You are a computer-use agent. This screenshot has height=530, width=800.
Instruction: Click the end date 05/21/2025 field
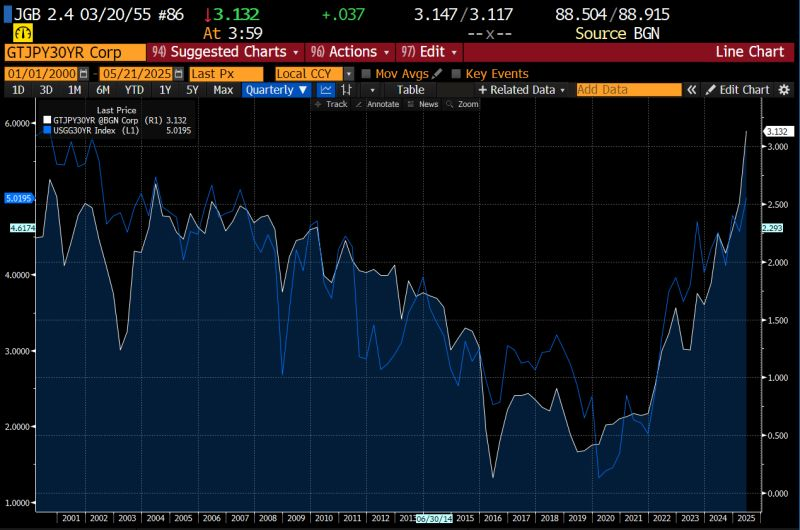[x=136, y=74]
